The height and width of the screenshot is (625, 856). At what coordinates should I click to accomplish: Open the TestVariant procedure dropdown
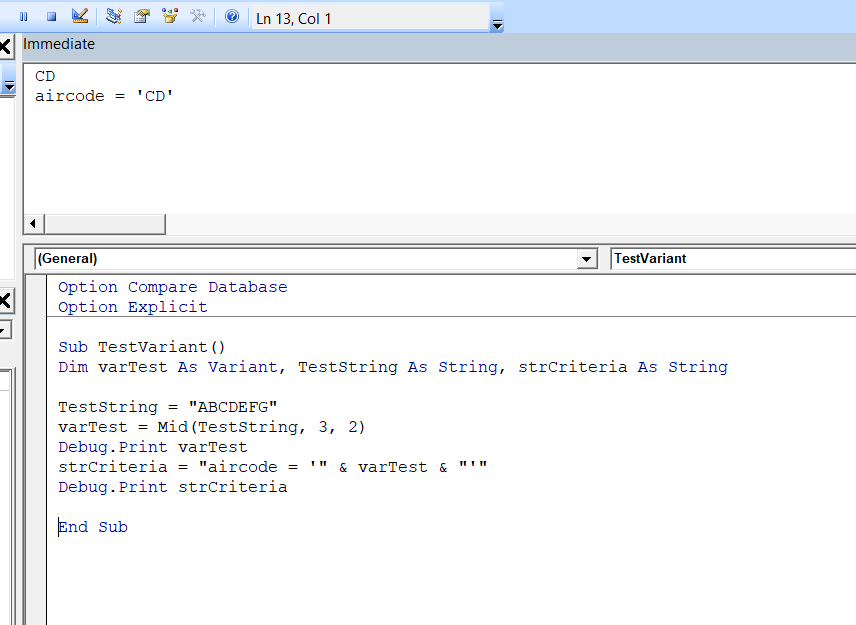pyautogui.click(x=733, y=259)
